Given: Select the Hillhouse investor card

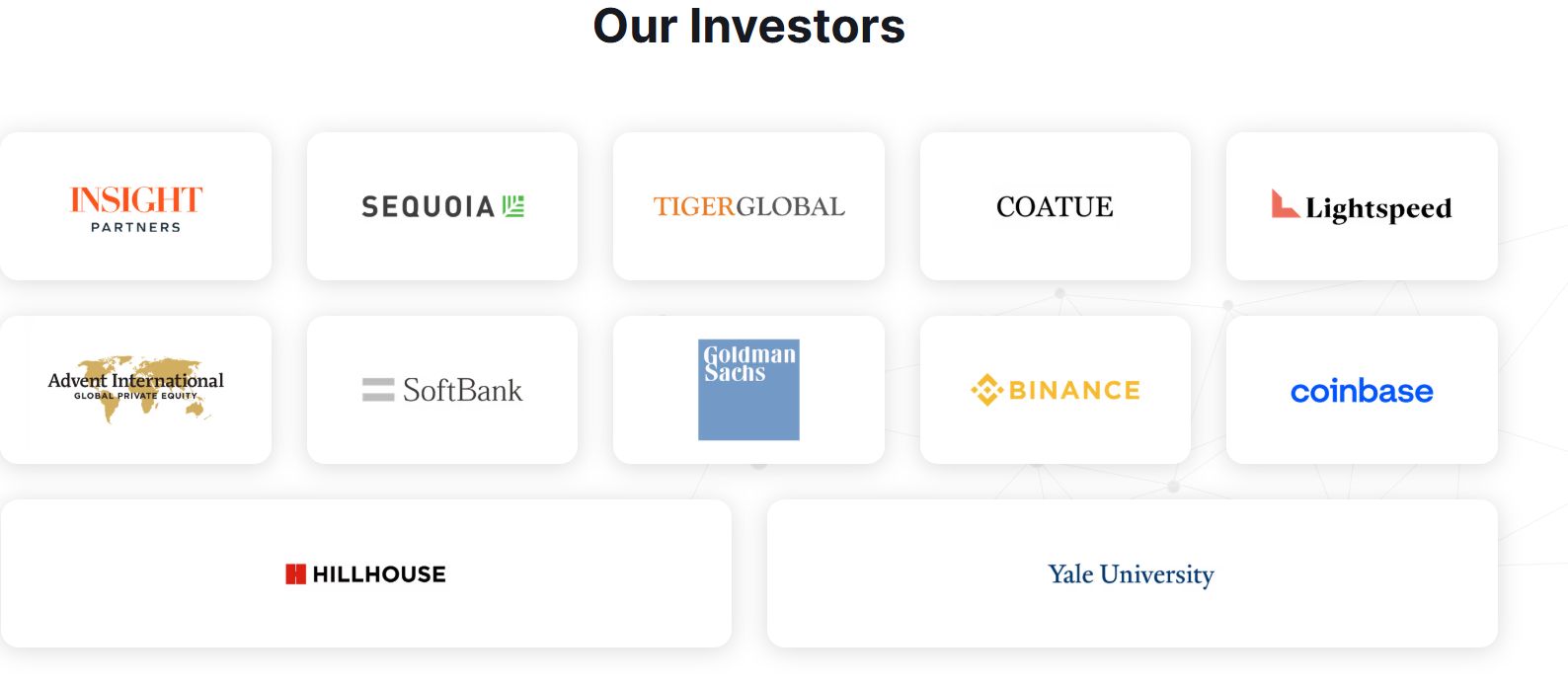Looking at the screenshot, I should (366, 573).
